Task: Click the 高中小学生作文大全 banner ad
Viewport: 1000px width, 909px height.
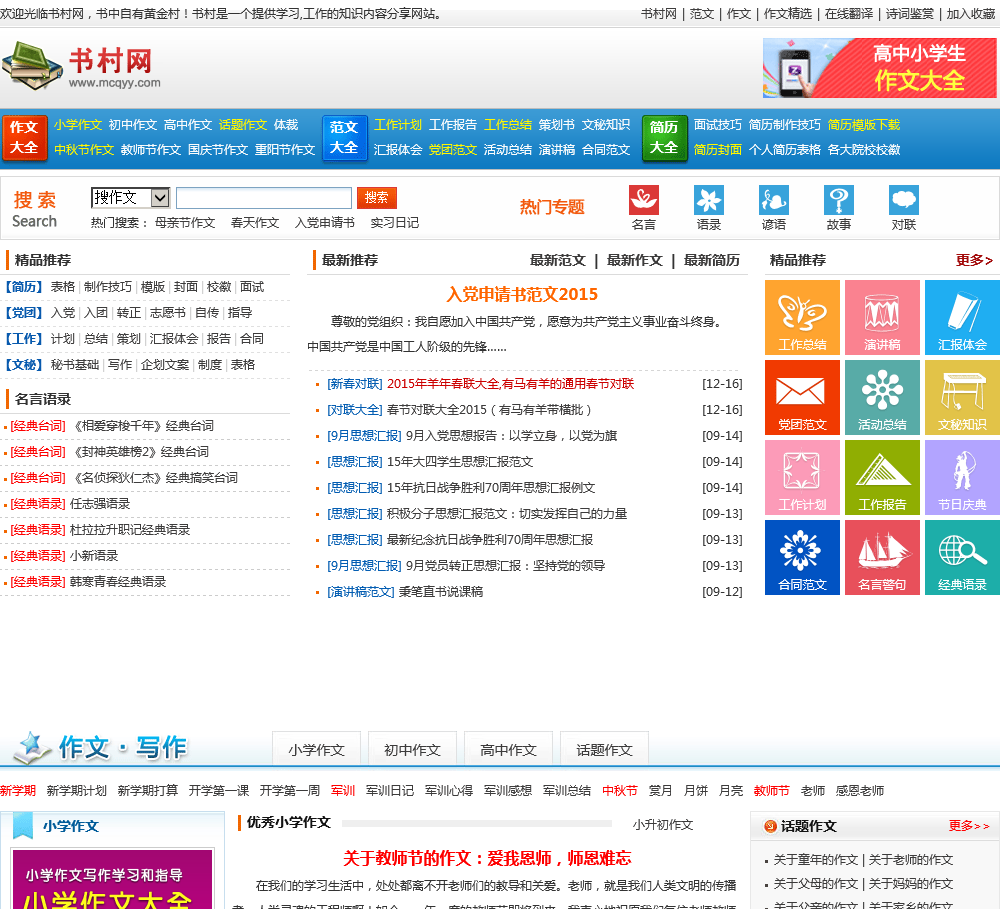Action: tap(879, 68)
